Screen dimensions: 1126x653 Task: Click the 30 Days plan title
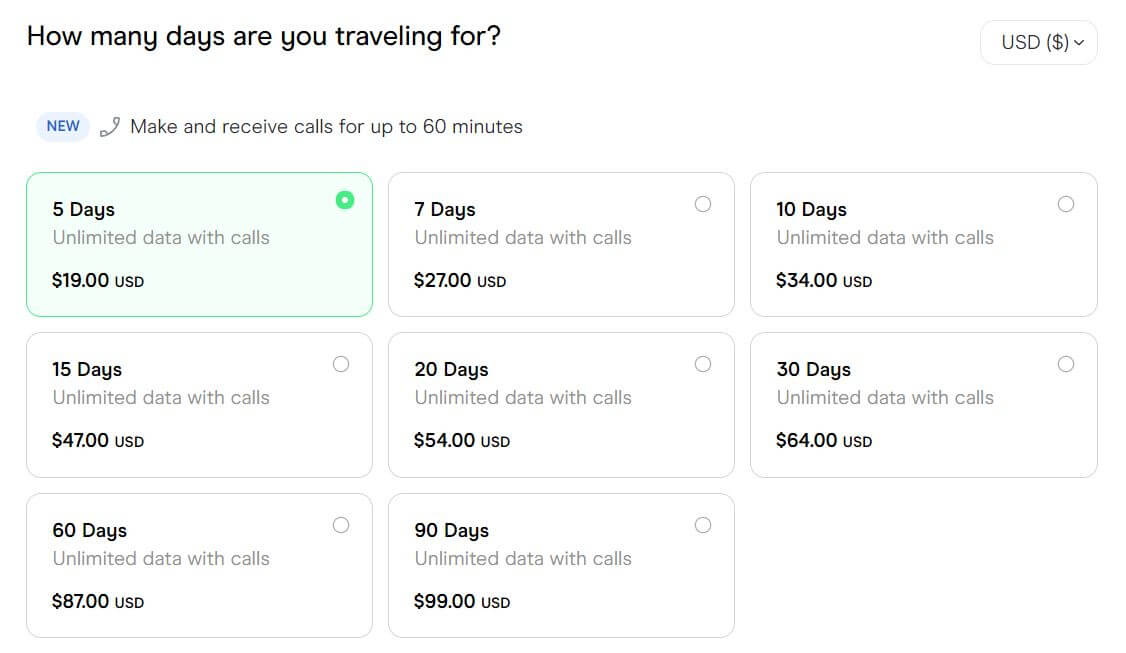(x=813, y=370)
